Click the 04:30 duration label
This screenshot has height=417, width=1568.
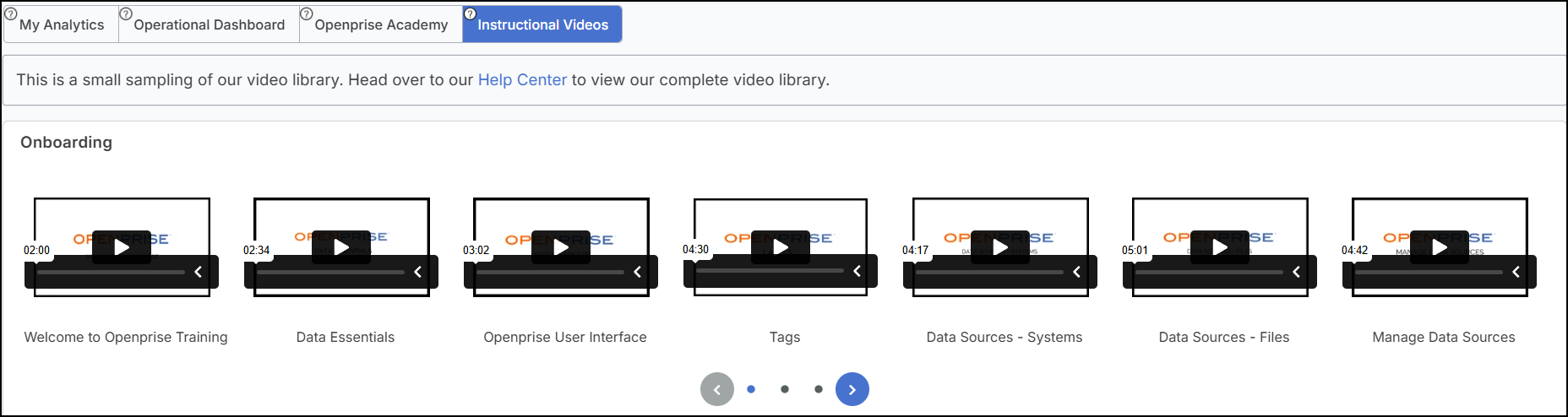point(695,249)
